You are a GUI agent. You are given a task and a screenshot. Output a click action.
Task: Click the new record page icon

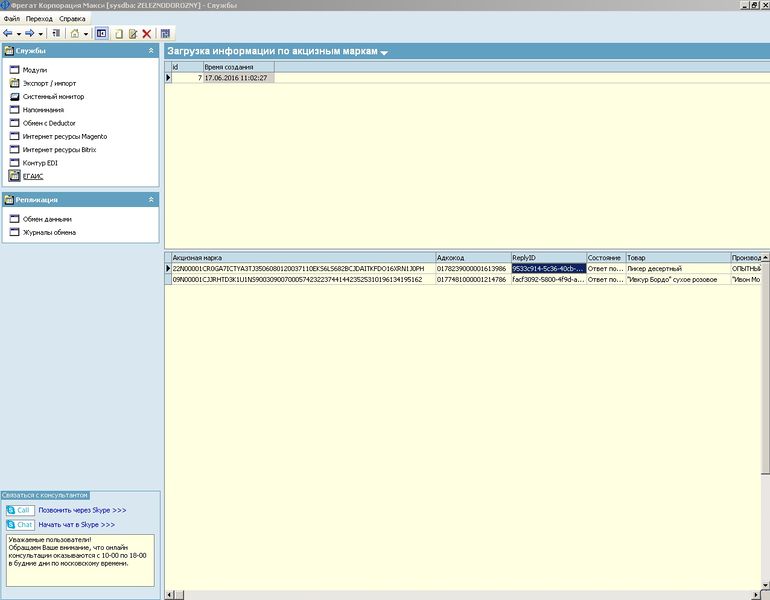pyautogui.click(x=119, y=34)
